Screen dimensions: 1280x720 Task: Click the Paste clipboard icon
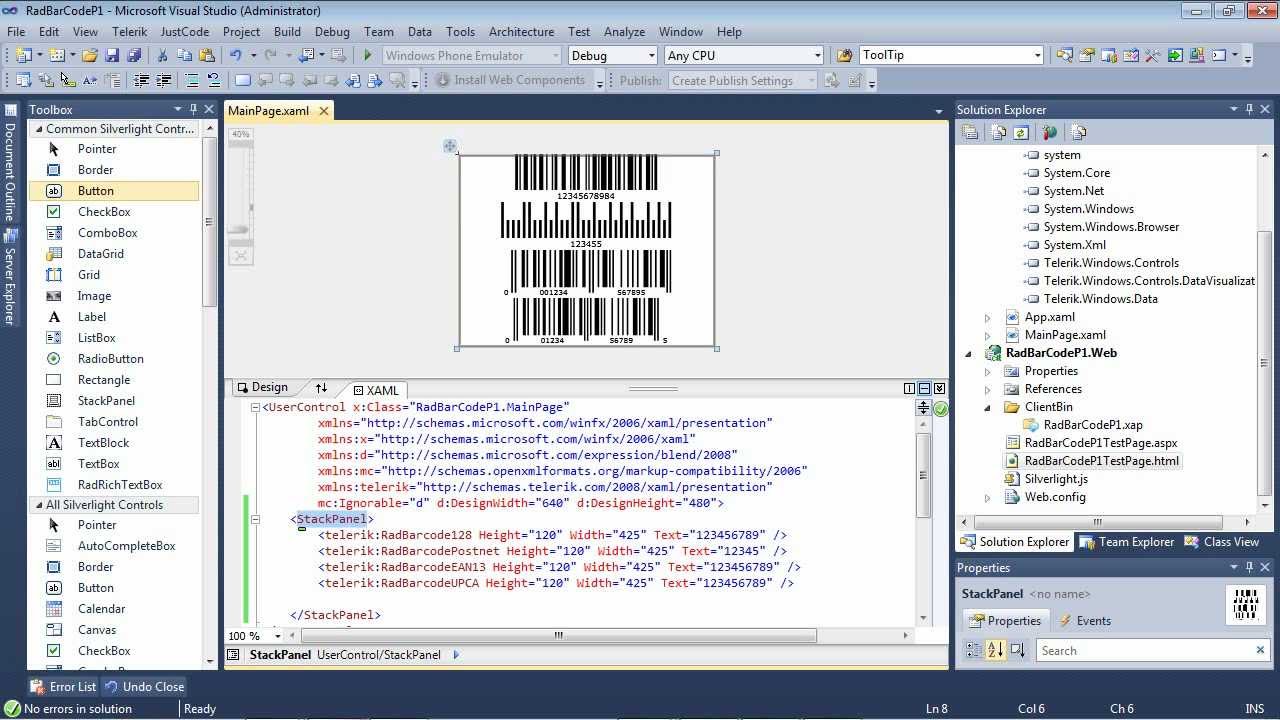[x=207, y=55]
